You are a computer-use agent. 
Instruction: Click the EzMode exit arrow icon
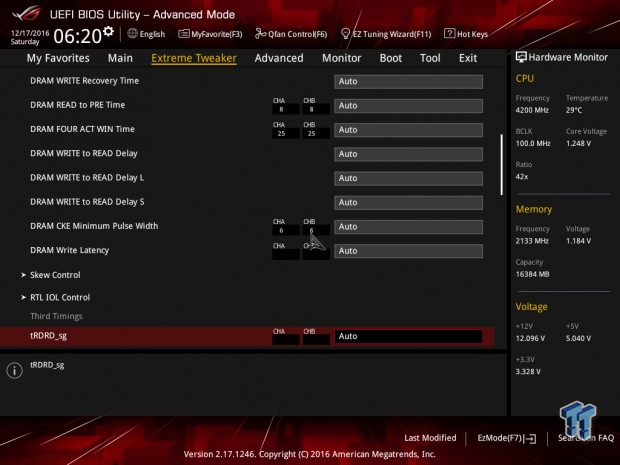coord(530,438)
